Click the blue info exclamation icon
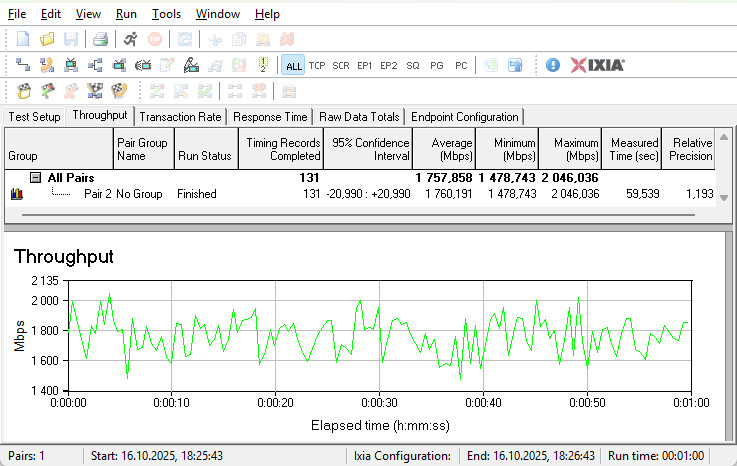The width and height of the screenshot is (737, 466). point(553,65)
